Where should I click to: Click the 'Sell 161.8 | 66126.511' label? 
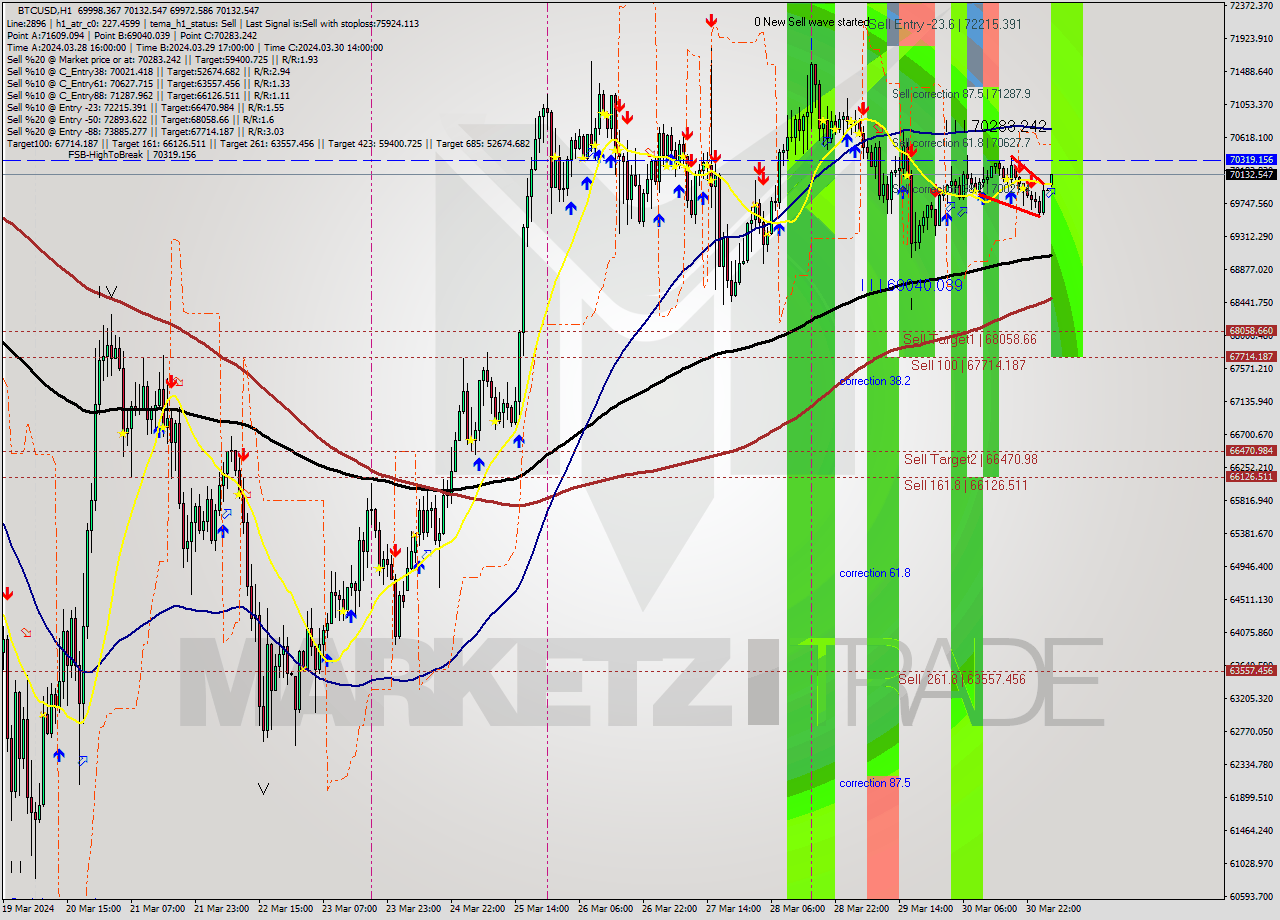coord(965,485)
